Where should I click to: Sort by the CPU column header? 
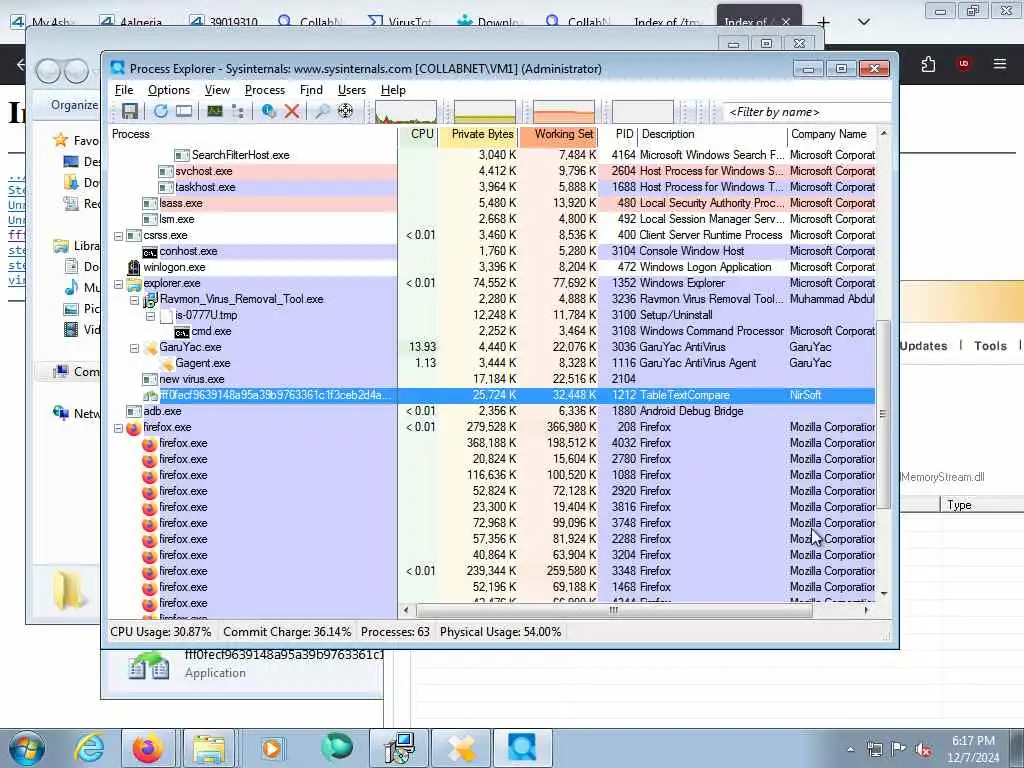coord(418,135)
